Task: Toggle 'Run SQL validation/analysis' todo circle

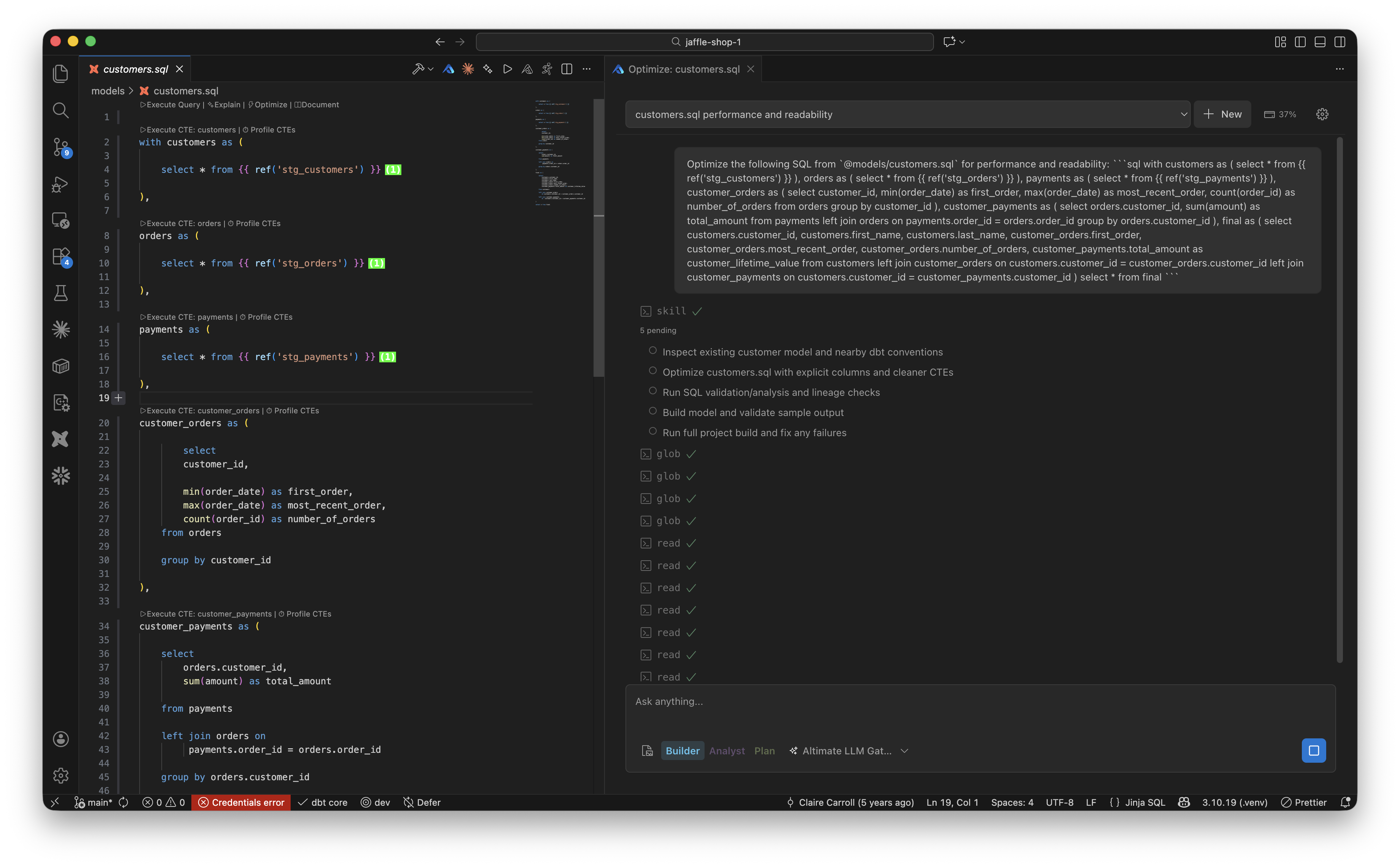Action: (x=653, y=390)
